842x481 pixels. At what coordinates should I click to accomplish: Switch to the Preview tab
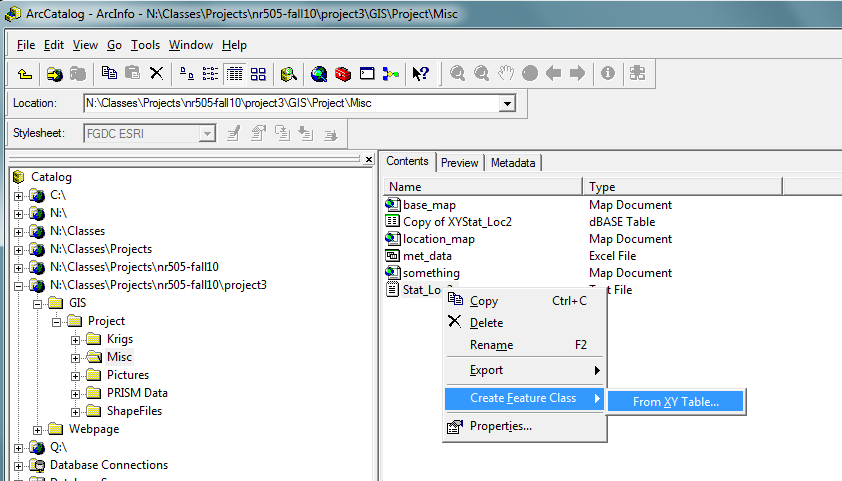459,162
